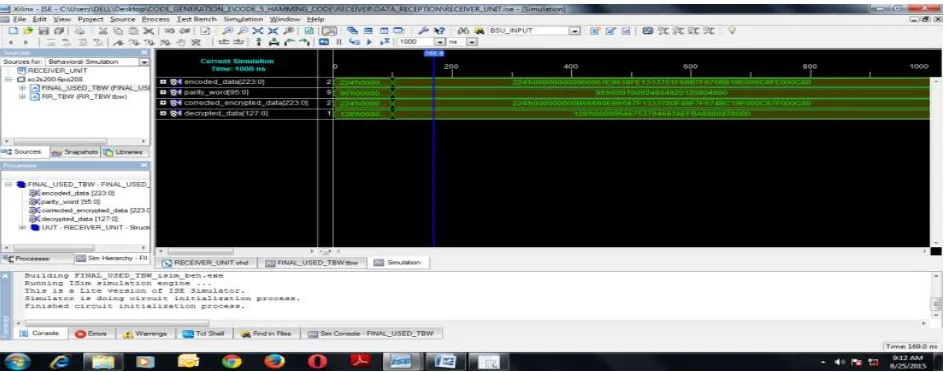Open Google Chrome from the taskbar
948x372 pixels.
tap(232, 362)
